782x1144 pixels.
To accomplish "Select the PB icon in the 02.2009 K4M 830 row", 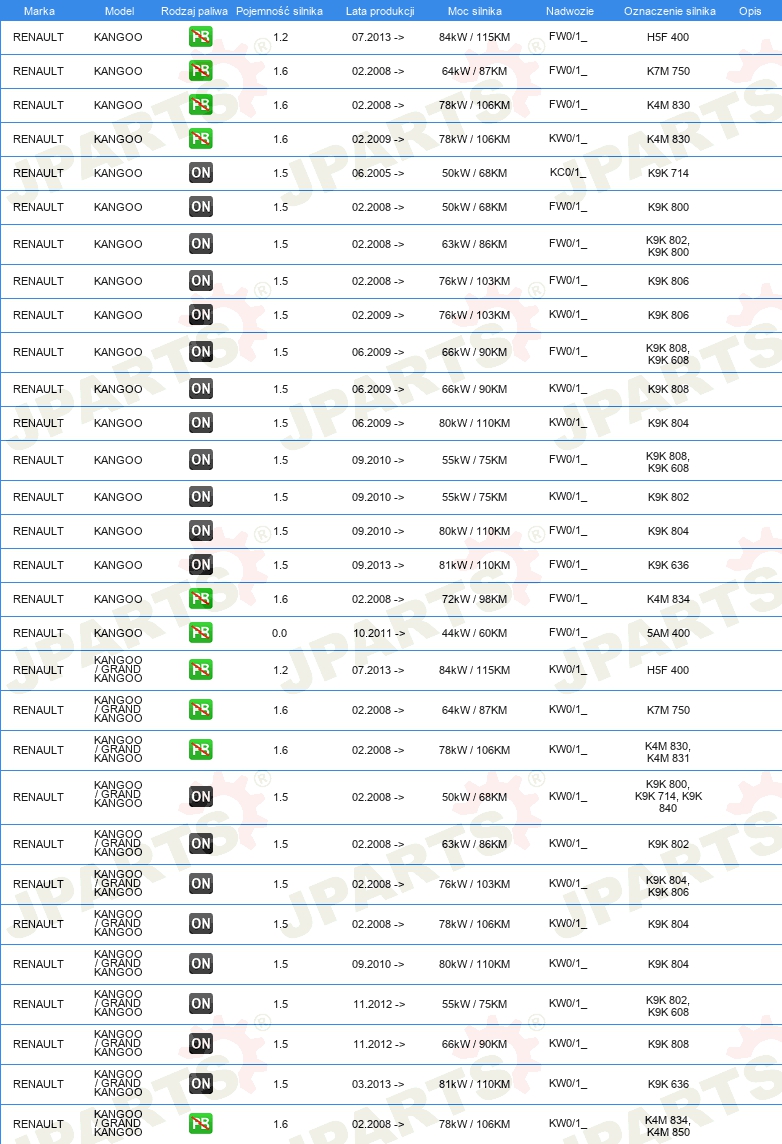I will tap(201, 139).
